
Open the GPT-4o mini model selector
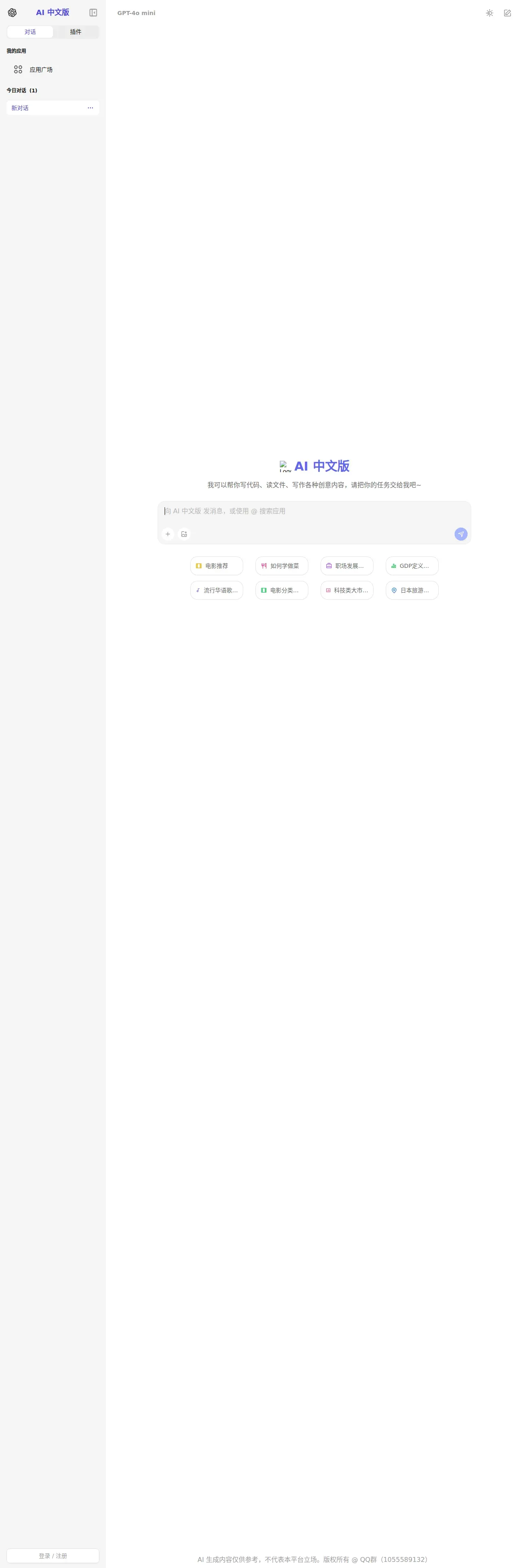point(136,13)
